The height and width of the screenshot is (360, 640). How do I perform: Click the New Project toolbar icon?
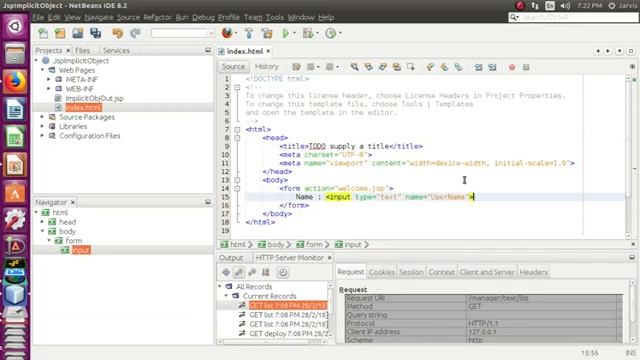tap(60, 33)
